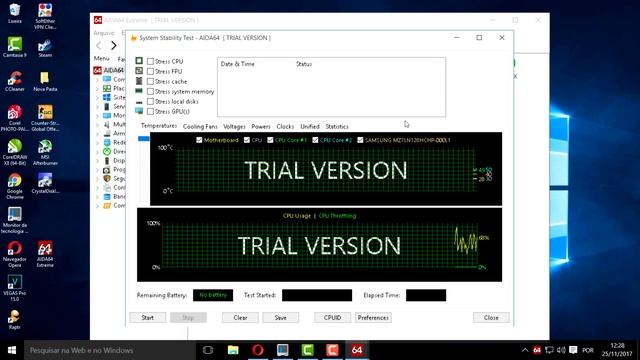Click the Clear button
The height and width of the screenshot is (360, 640).
point(240,318)
